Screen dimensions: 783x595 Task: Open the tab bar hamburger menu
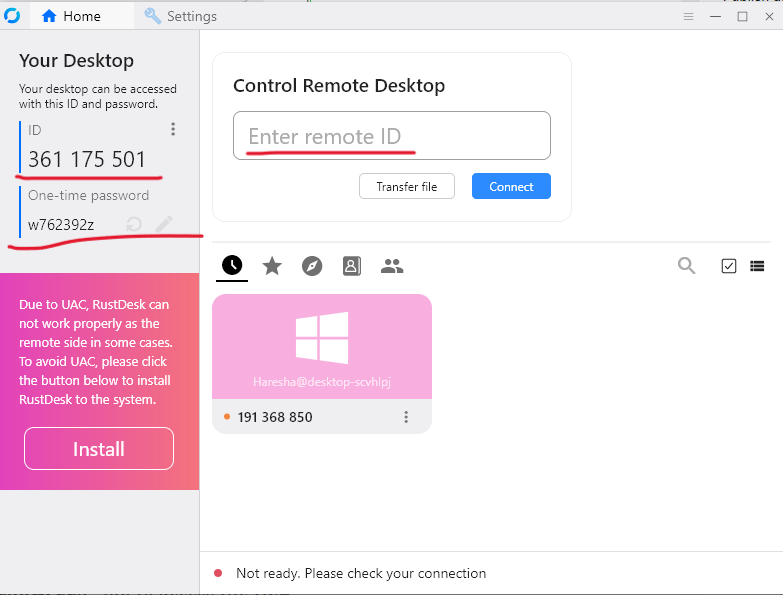tap(688, 16)
